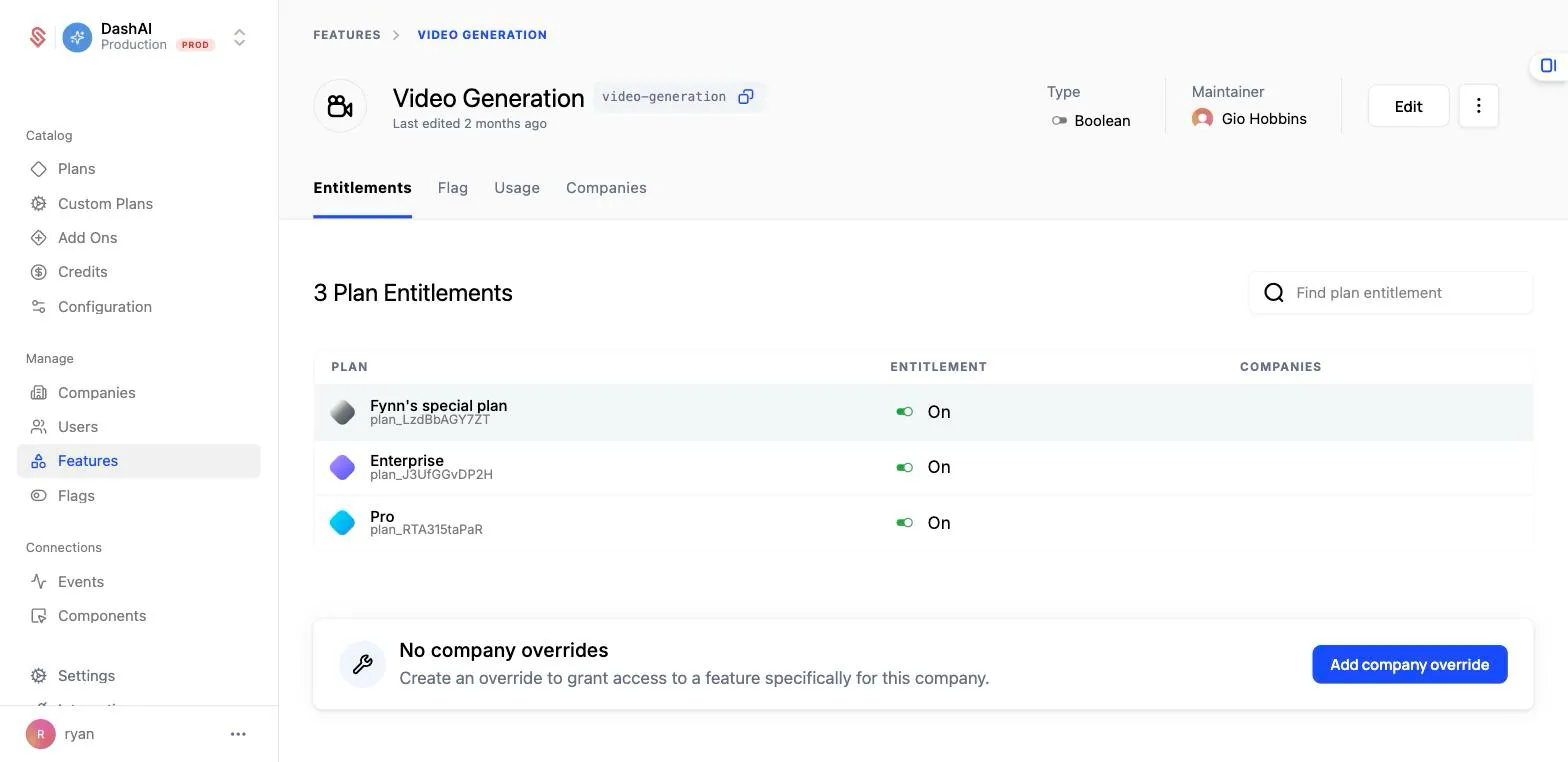Click Add company override button
The height and width of the screenshot is (762, 1568).
[x=1409, y=665]
